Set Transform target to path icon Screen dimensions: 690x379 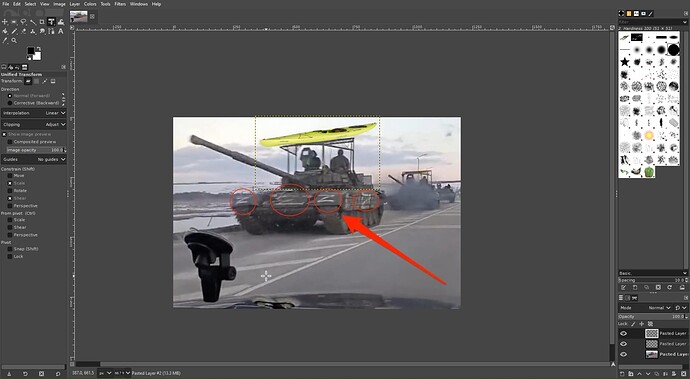tap(45, 81)
